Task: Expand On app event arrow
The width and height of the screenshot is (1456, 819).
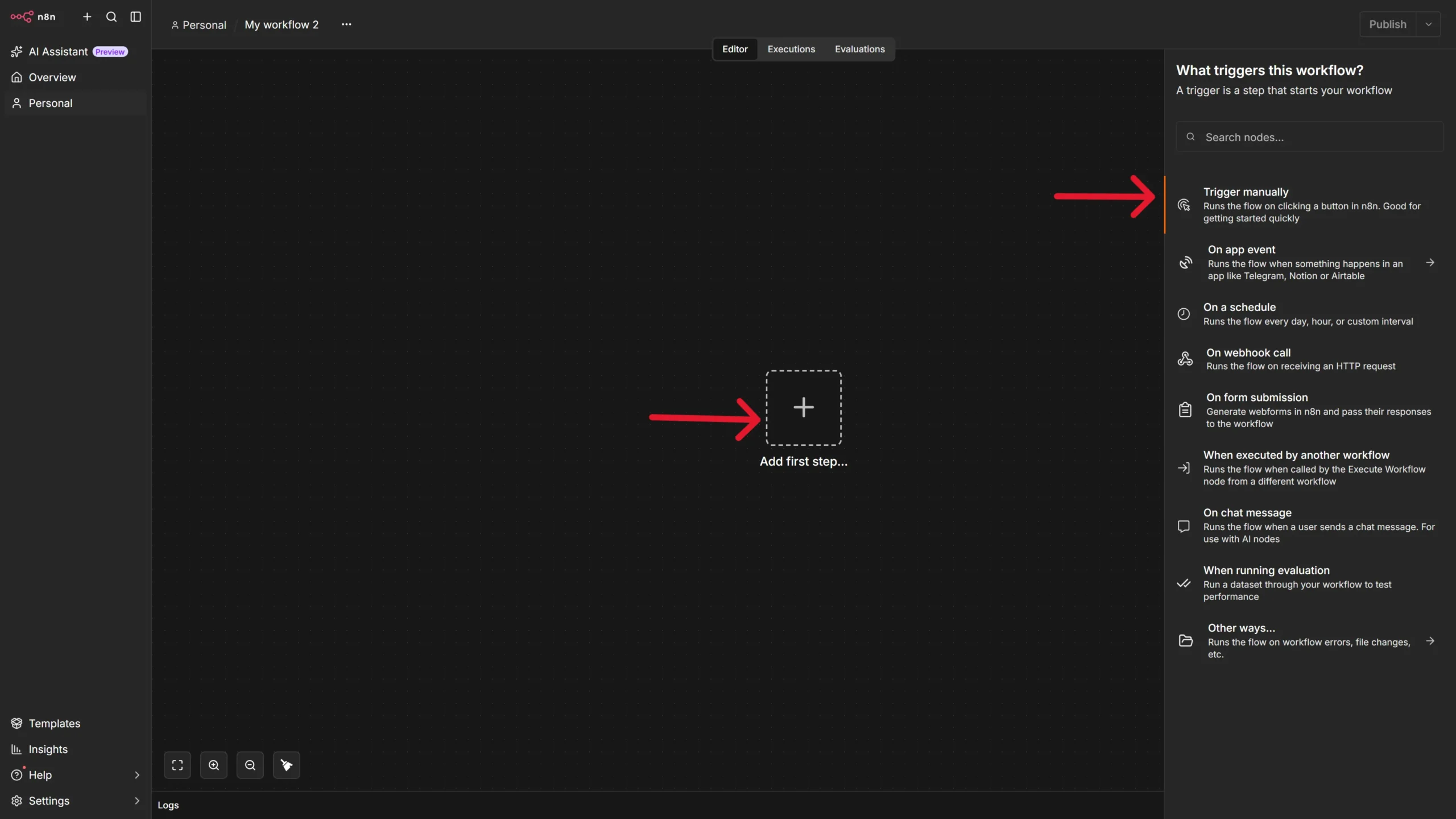Action: click(1430, 262)
